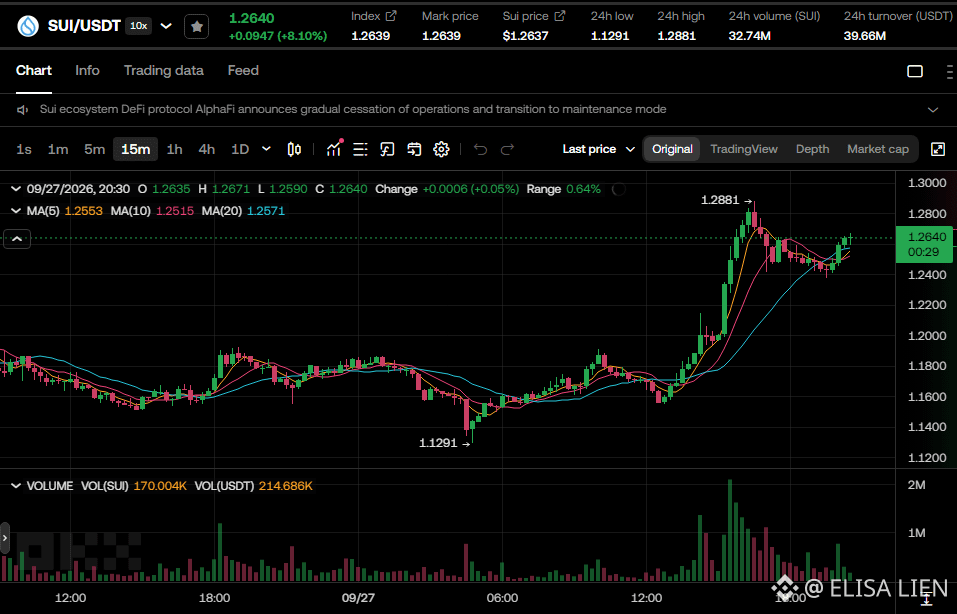This screenshot has width=957, height=614.
Task: Open the chart indicators tool
Action: [334, 150]
